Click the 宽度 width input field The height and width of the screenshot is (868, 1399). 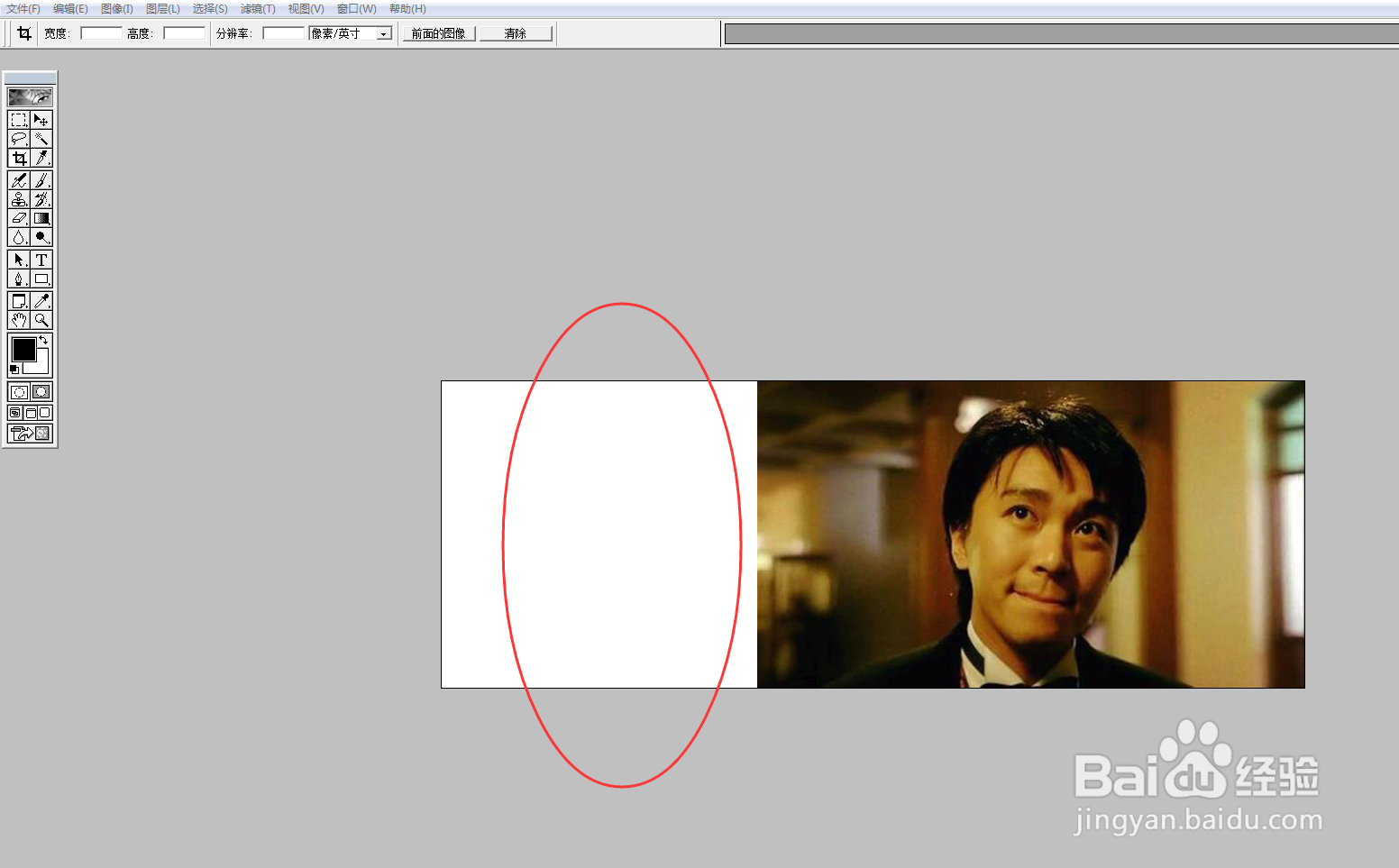(101, 33)
